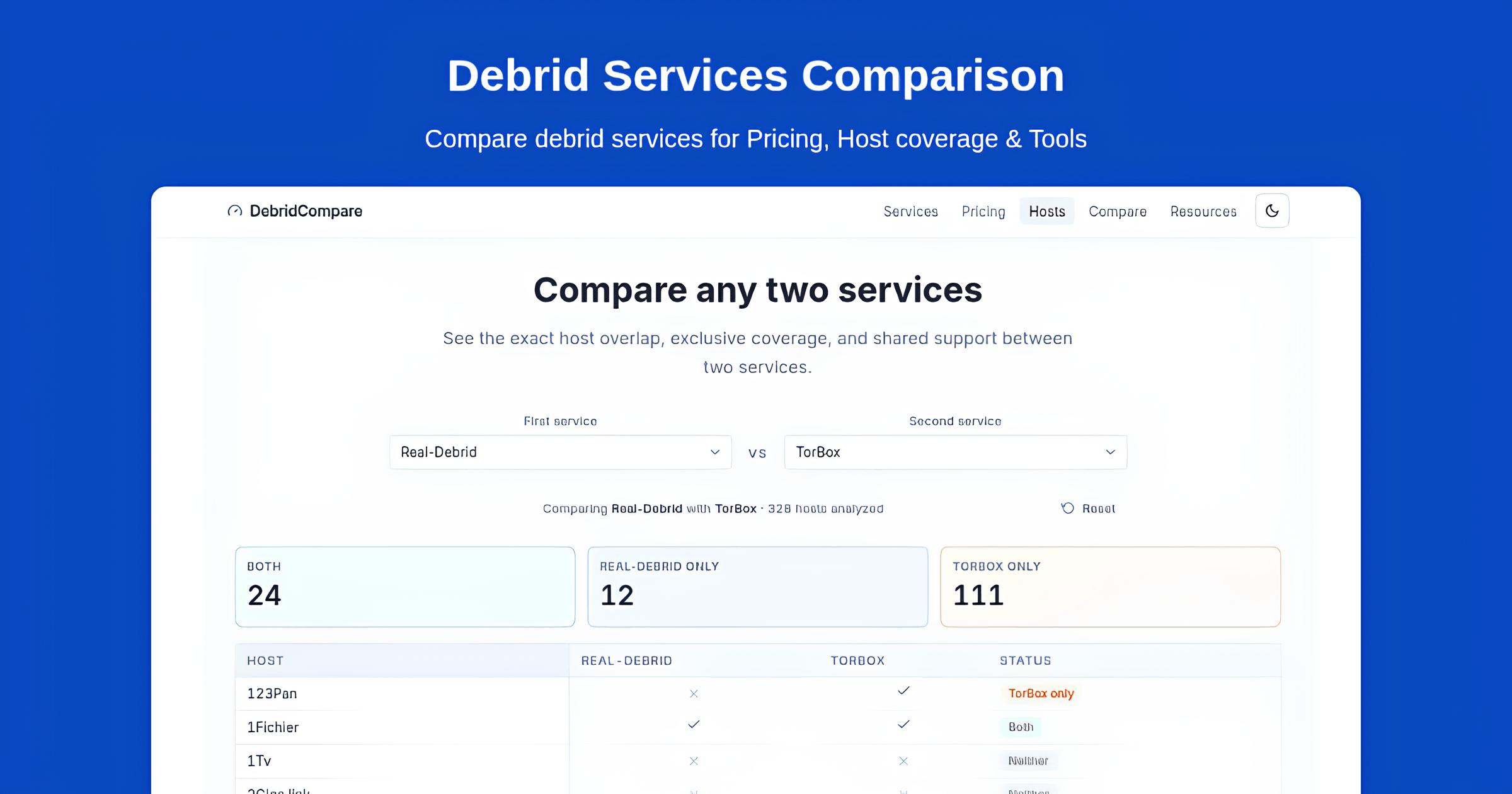The height and width of the screenshot is (794, 1512).
Task: Open the Compare nav item
Action: 1118,212
